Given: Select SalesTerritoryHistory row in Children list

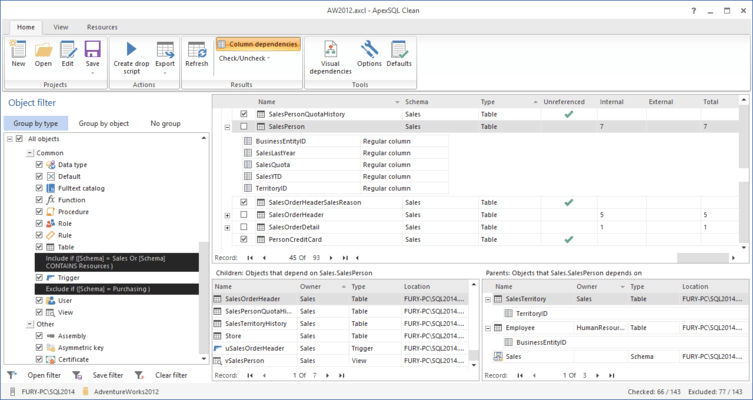Looking at the screenshot, I should (340, 324).
